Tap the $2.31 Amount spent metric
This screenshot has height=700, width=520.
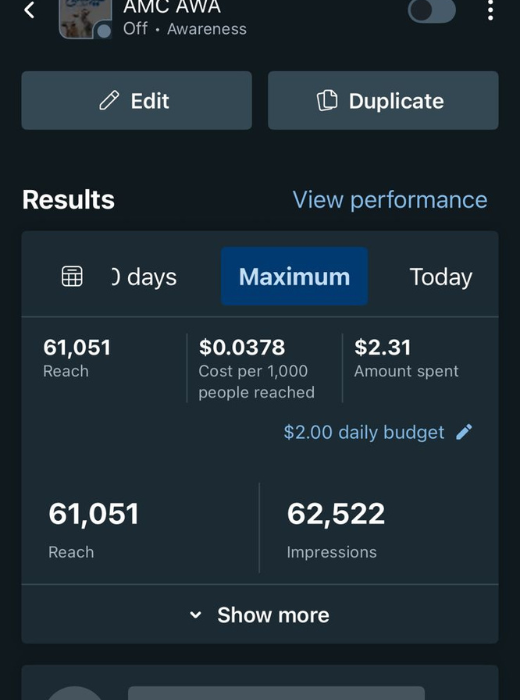pyautogui.click(x=406, y=358)
